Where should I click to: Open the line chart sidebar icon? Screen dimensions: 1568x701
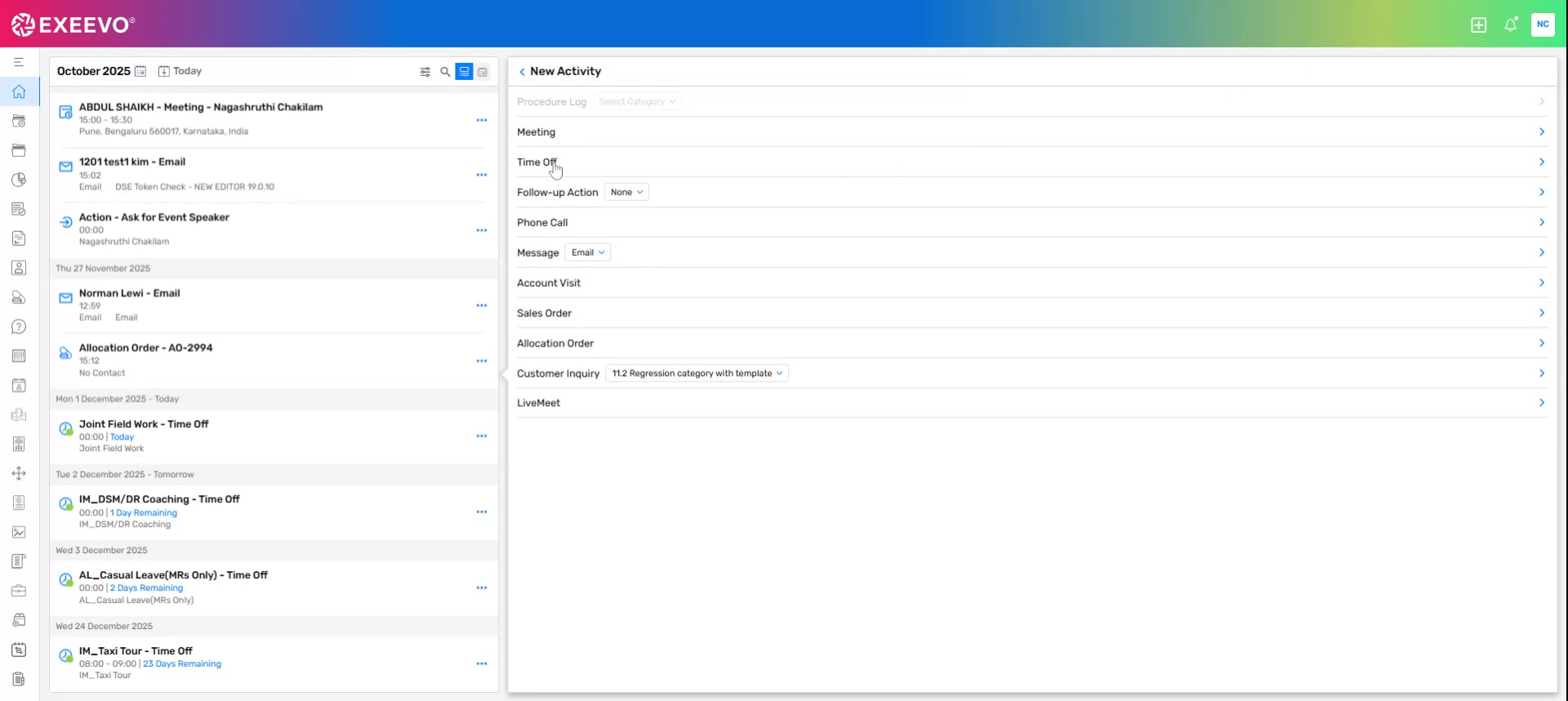point(19,532)
